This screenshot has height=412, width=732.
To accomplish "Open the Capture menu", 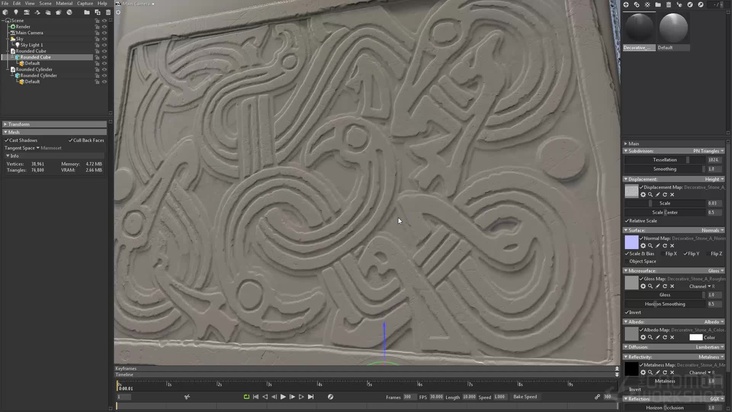I will (x=85, y=3).
